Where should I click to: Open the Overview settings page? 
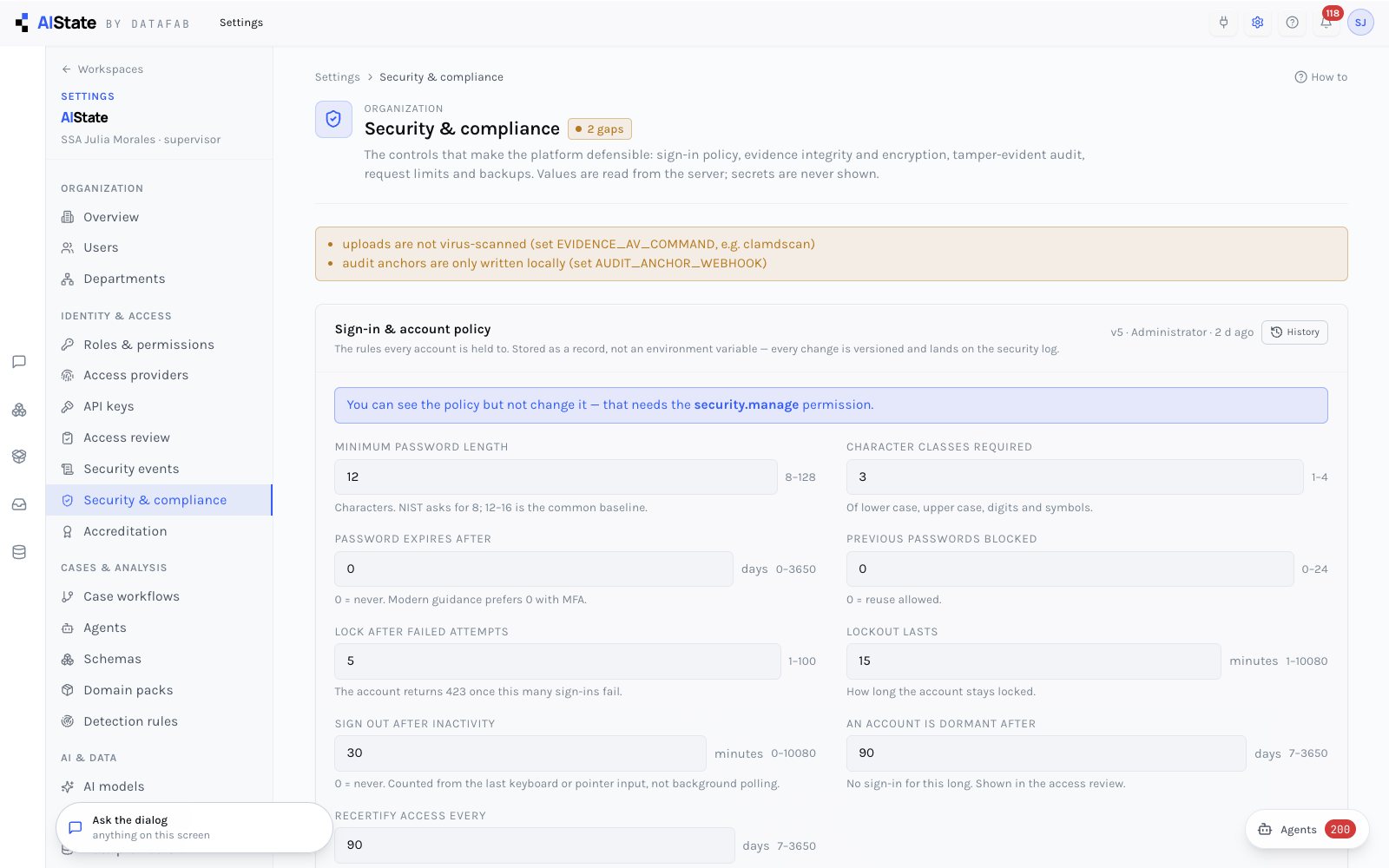[x=159, y=217]
